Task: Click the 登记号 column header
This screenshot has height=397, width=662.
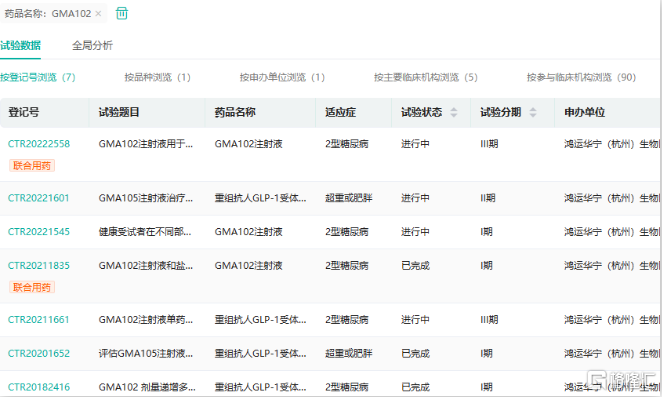Action: click(24, 112)
